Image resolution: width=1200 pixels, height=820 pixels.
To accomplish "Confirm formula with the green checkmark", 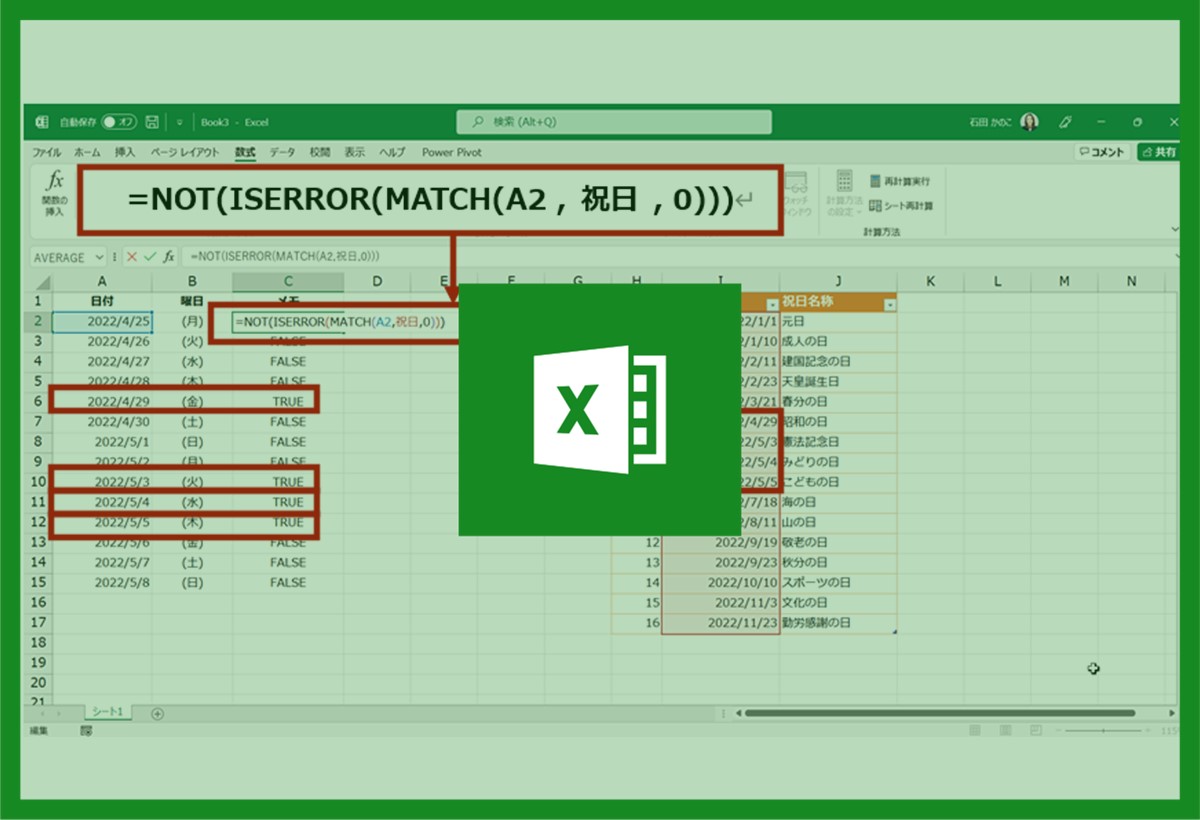I will coord(150,257).
